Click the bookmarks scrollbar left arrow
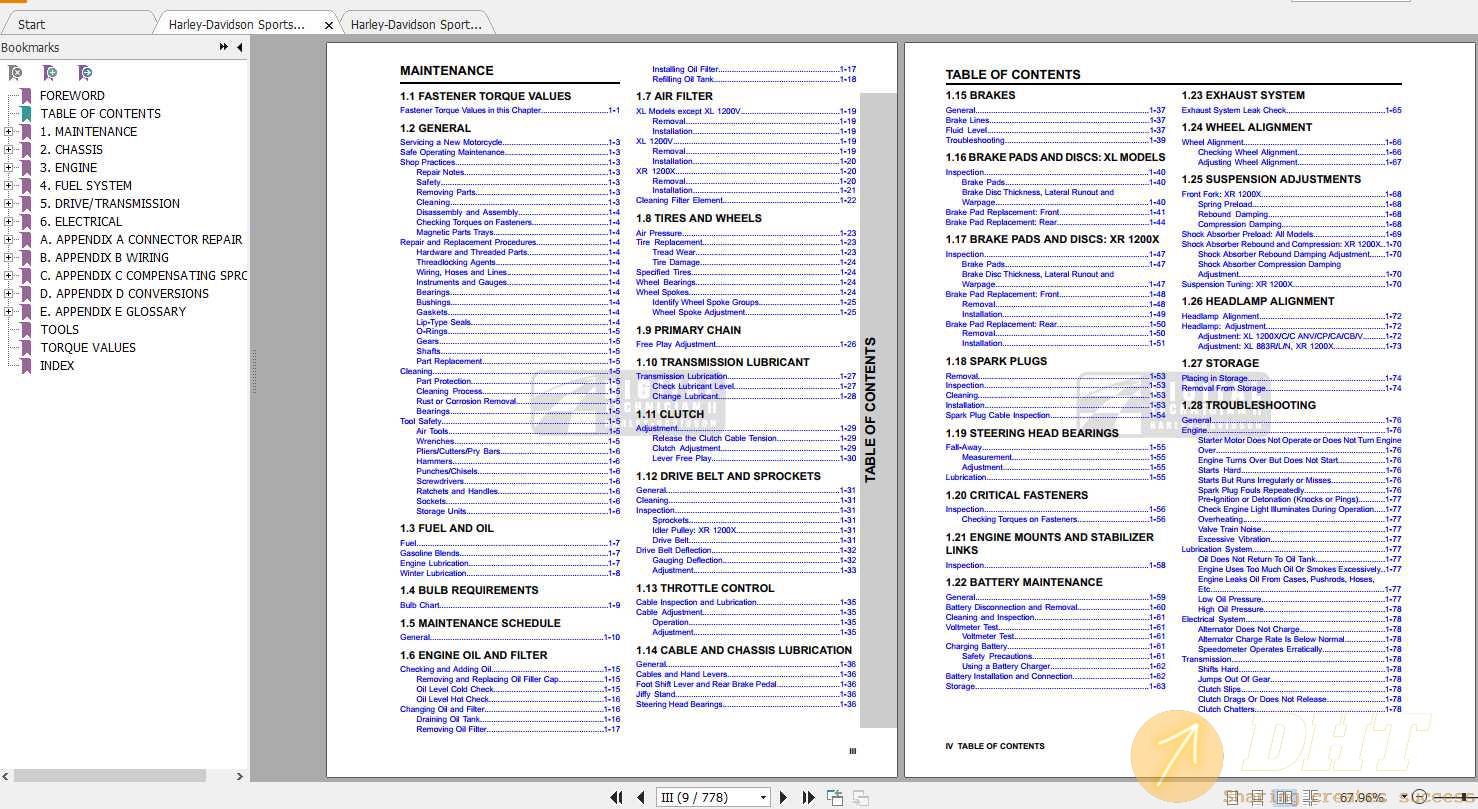 (x=6, y=775)
